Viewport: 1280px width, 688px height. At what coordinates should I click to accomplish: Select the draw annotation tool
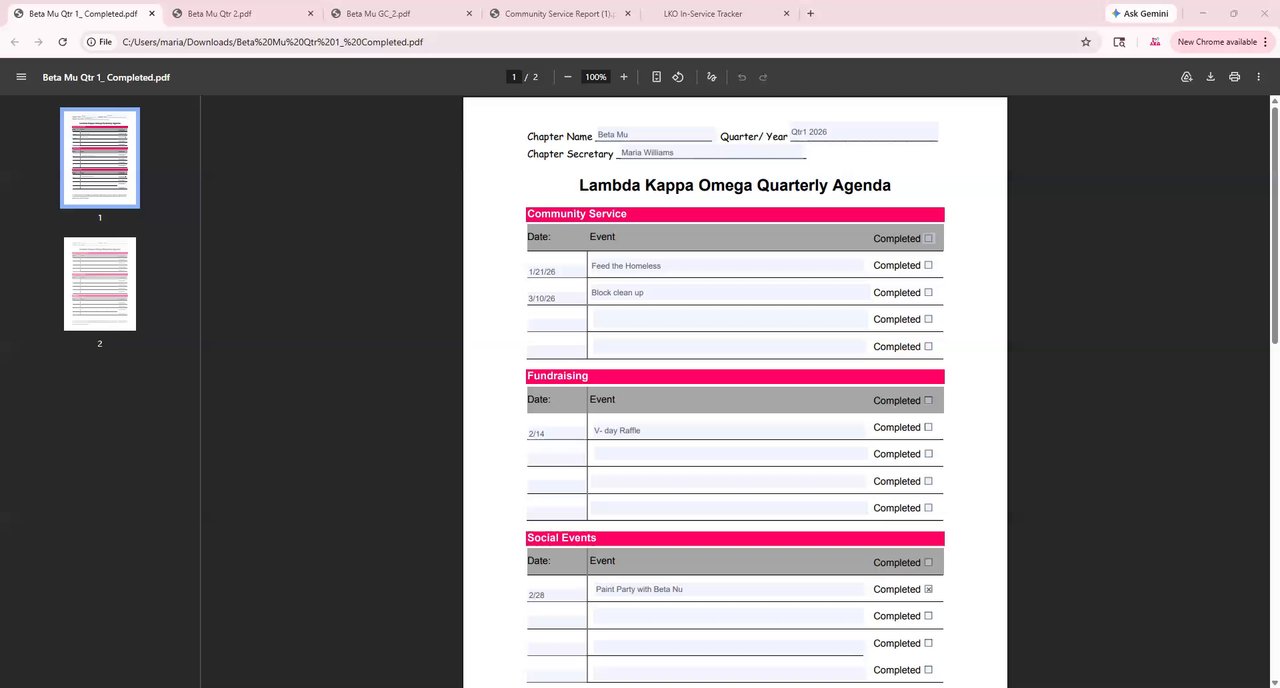point(712,77)
